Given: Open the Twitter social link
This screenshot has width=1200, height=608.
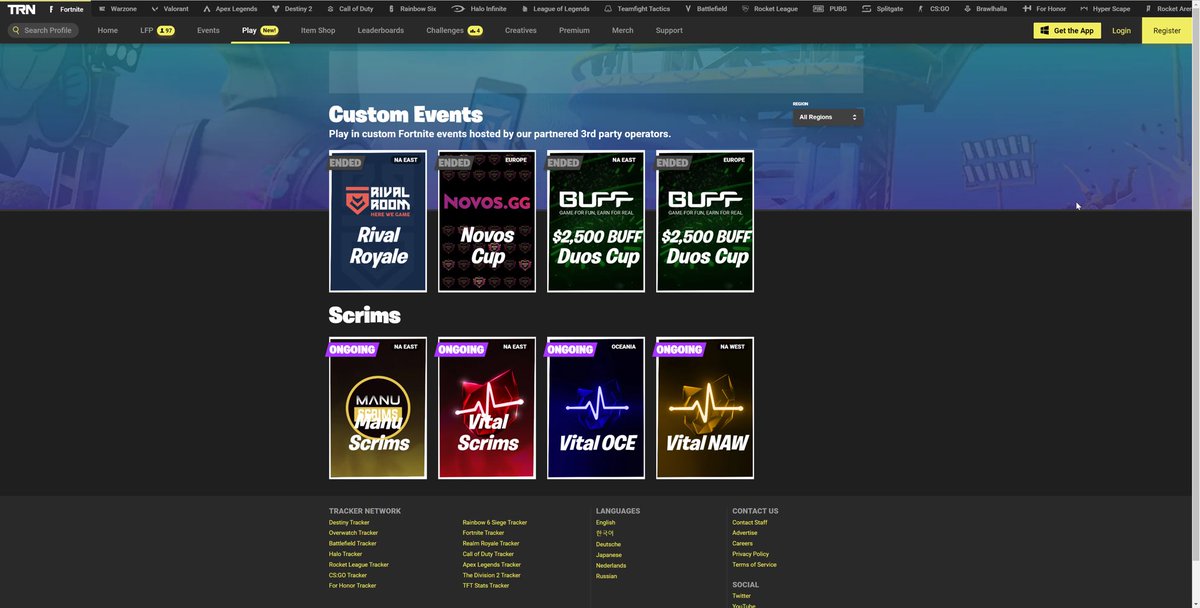Looking at the screenshot, I should point(741,596).
